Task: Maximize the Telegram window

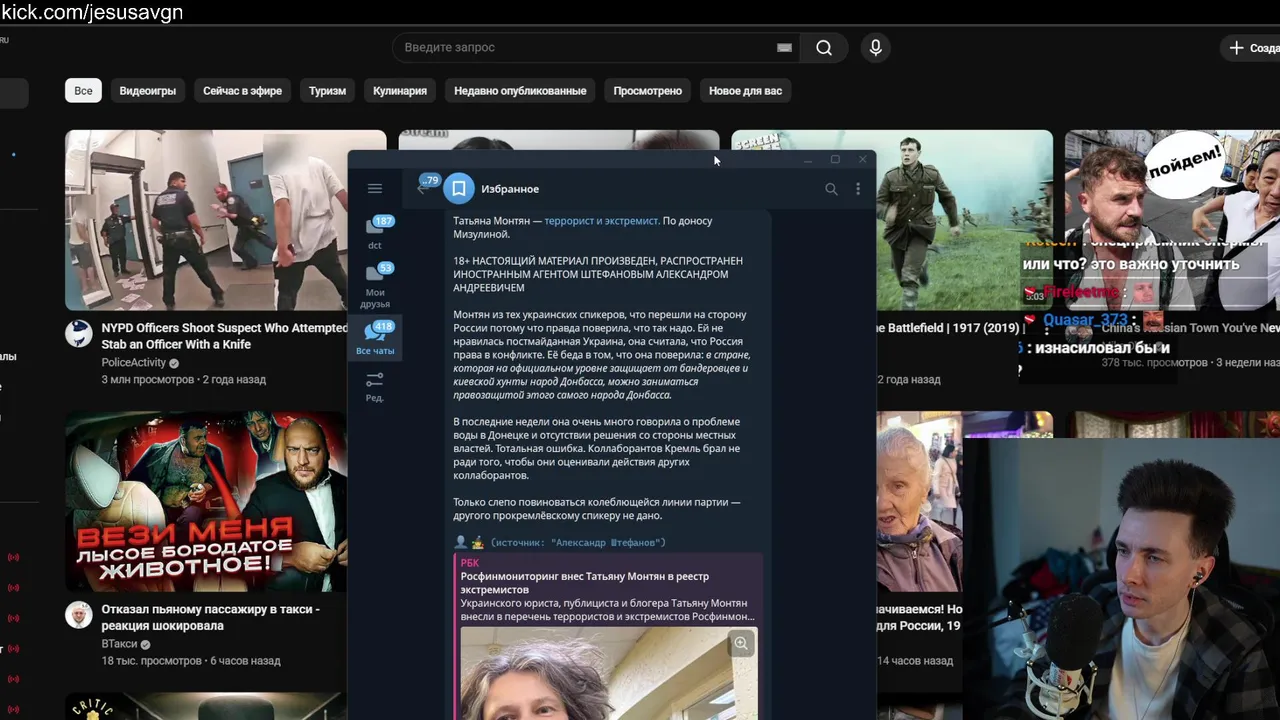Action: [835, 160]
